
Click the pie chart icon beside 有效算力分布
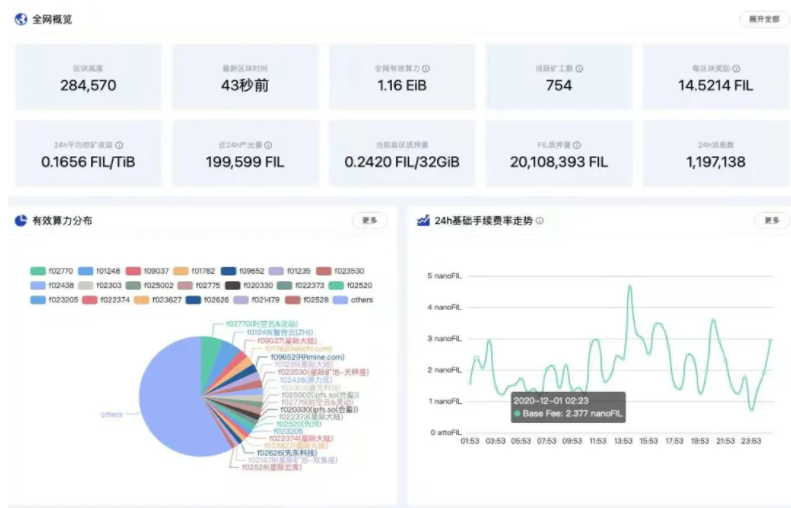(21, 220)
